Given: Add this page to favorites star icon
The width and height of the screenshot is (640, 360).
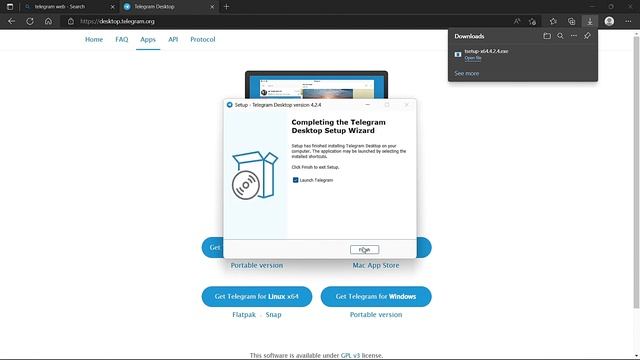Looking at the screenshot, I should (x=532, y=21).
